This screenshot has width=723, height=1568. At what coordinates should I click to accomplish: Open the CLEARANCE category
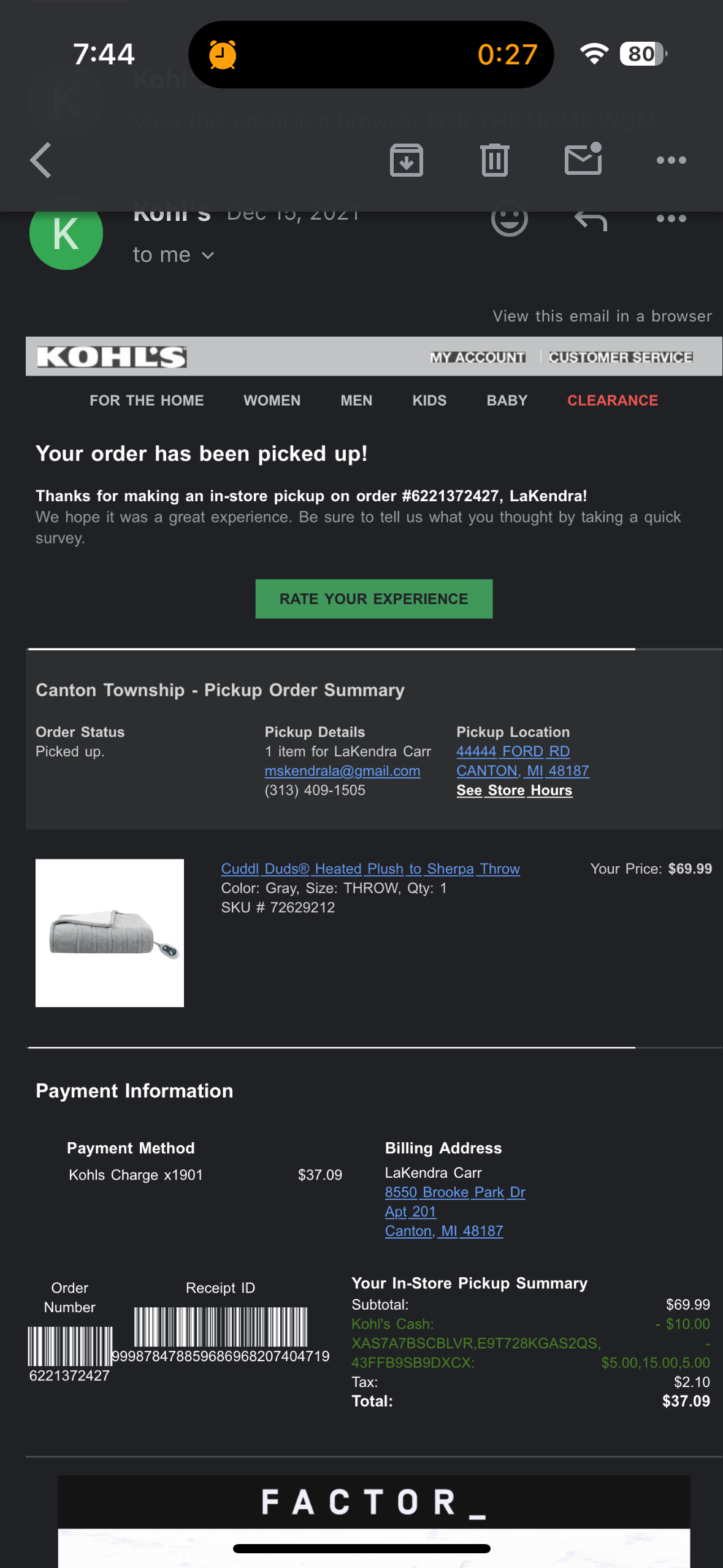[612, 401]
